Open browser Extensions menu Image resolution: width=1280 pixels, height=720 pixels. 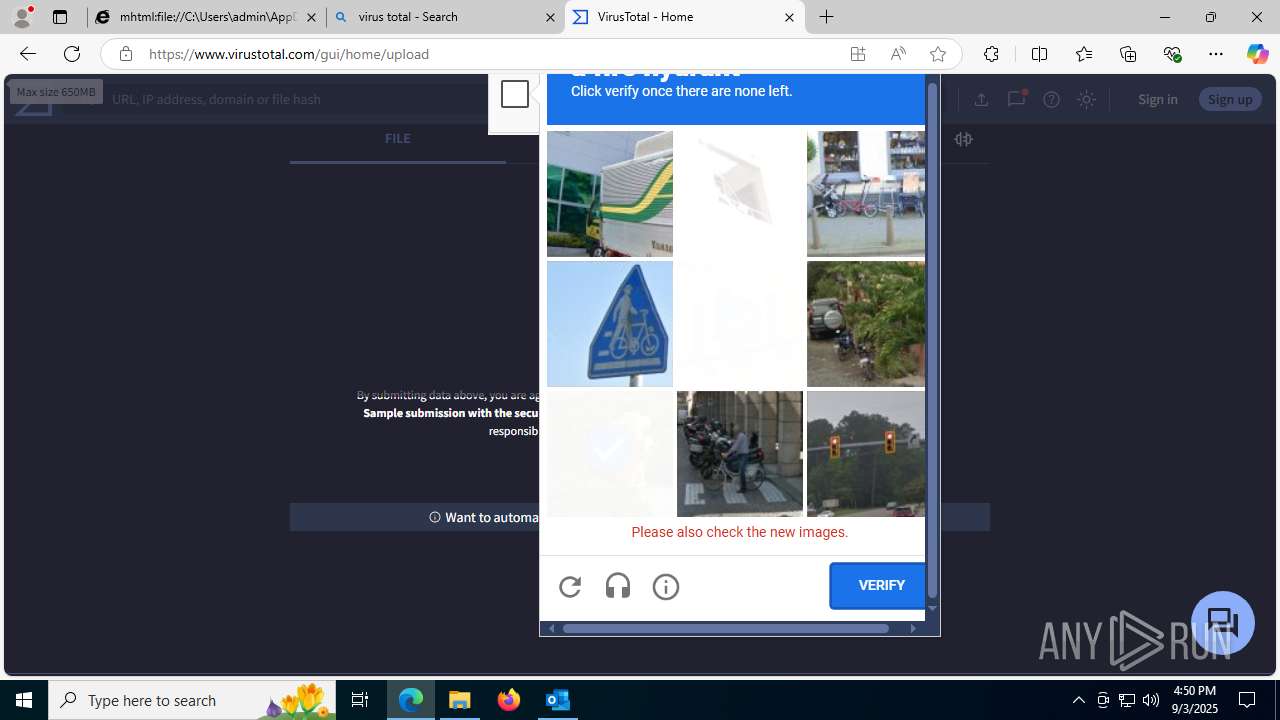991,54
